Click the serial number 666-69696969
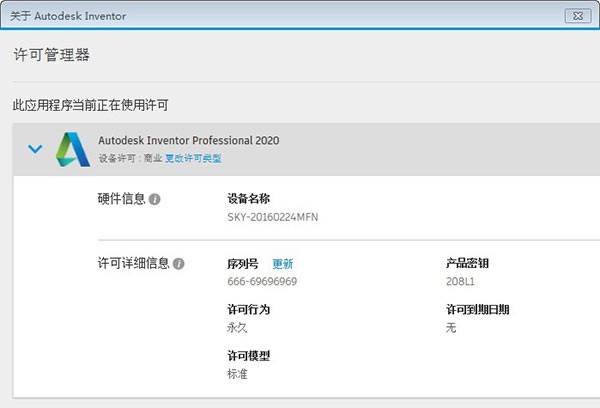Viewport: 600px width, 408px height. (262, 281)
